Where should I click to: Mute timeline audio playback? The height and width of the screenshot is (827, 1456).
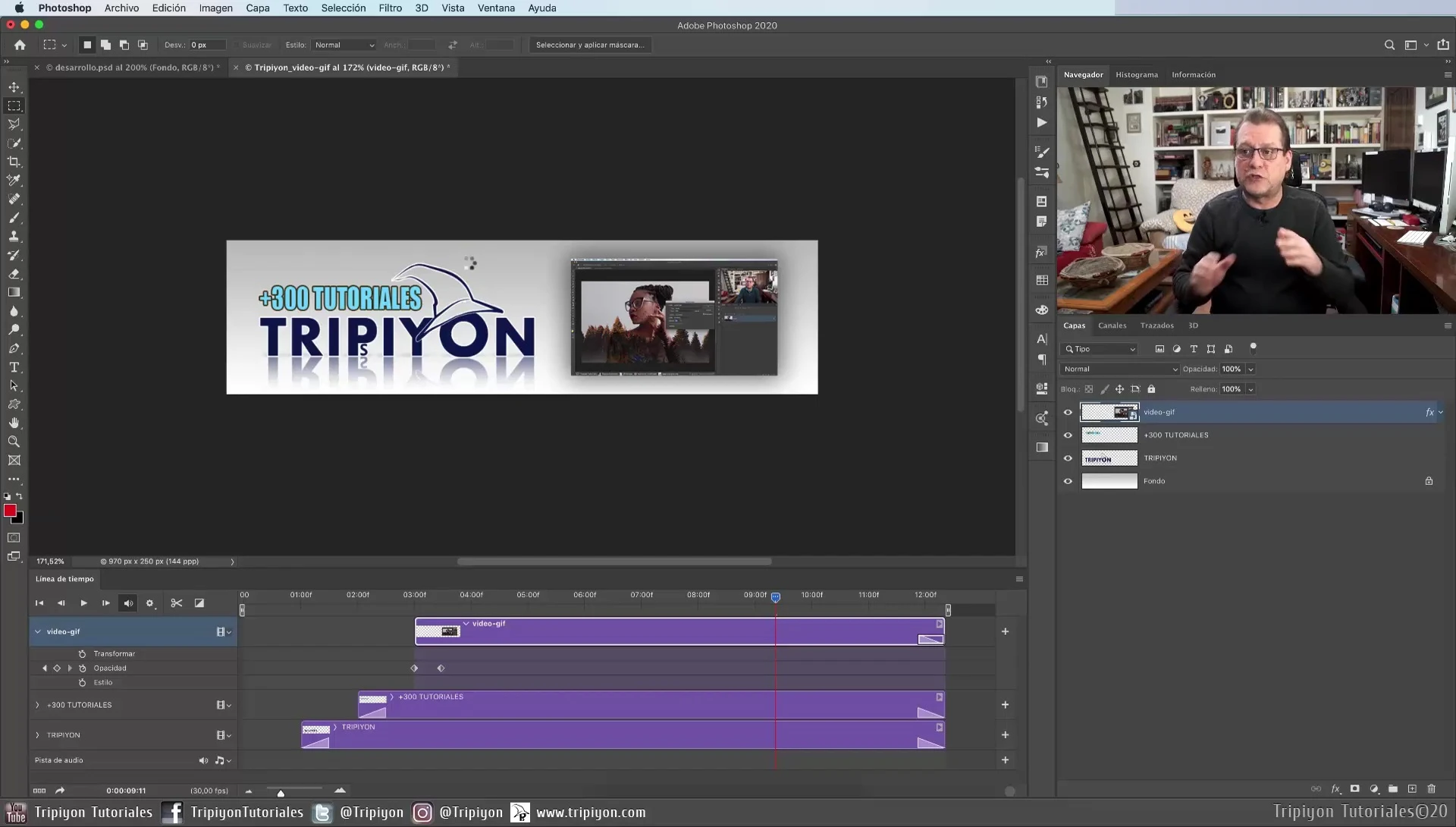click(x=128, y=603)
